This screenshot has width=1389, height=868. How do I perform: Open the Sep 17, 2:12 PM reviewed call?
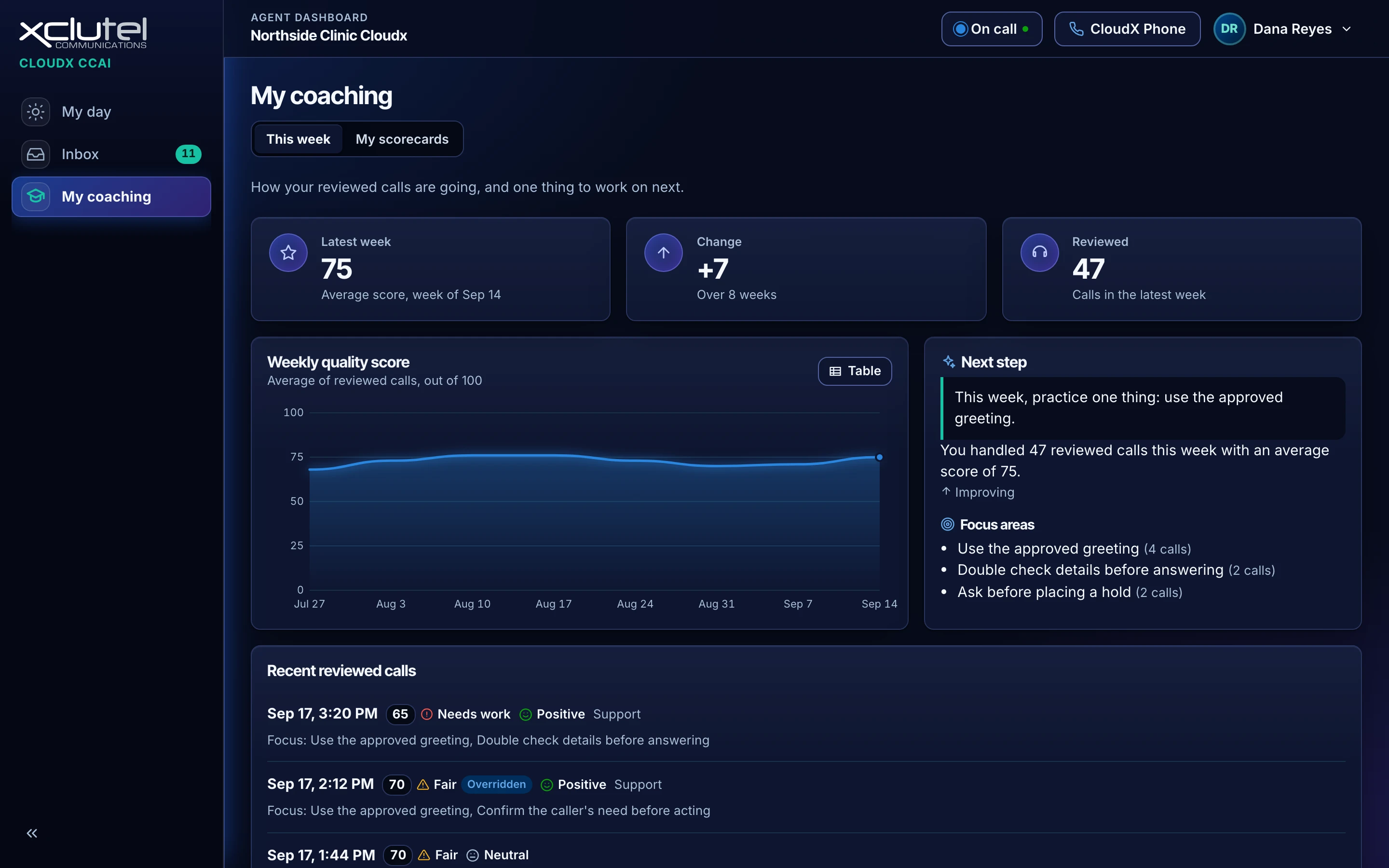(x=806, y=797)
